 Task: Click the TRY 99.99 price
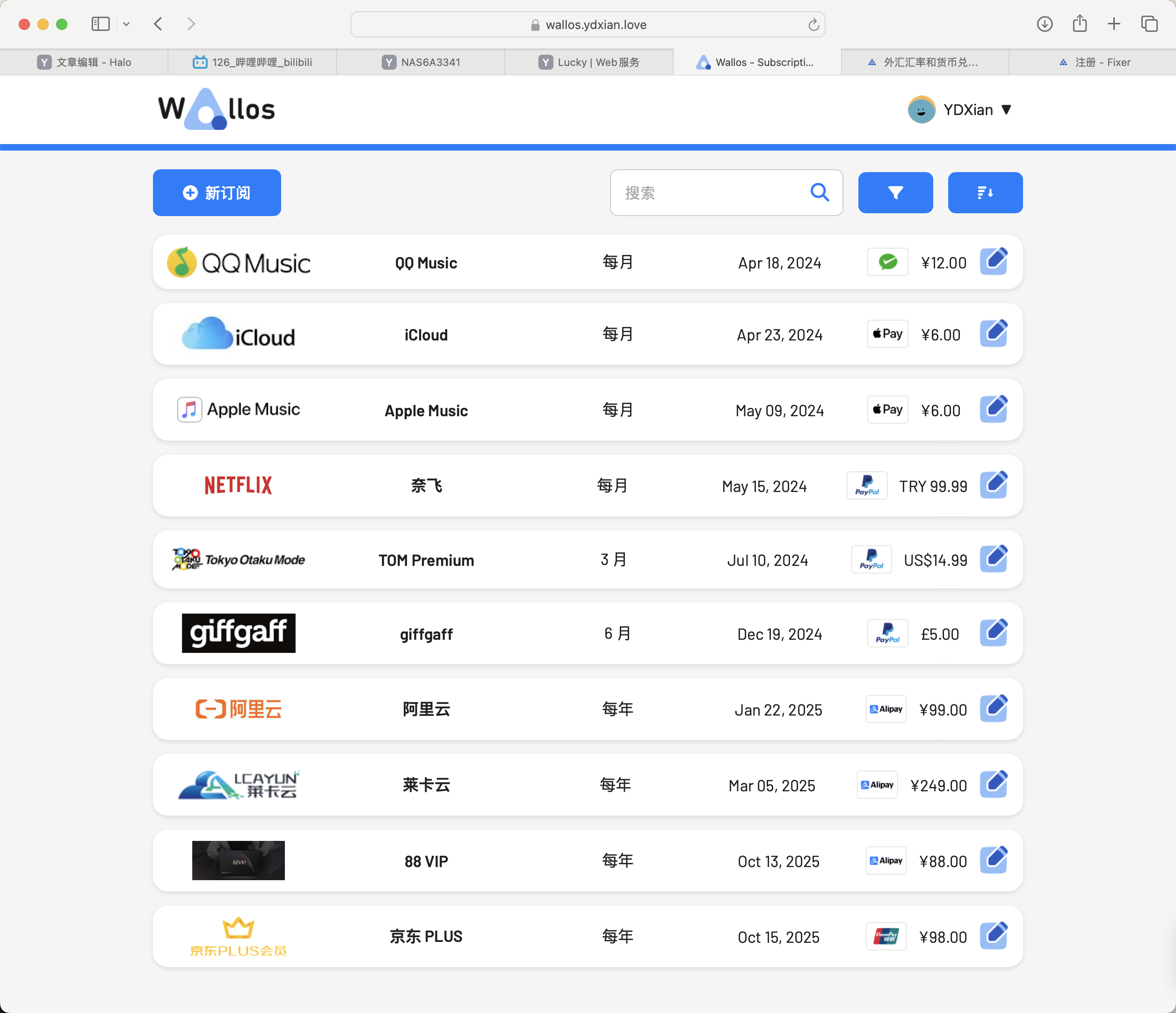pos(933,486)
